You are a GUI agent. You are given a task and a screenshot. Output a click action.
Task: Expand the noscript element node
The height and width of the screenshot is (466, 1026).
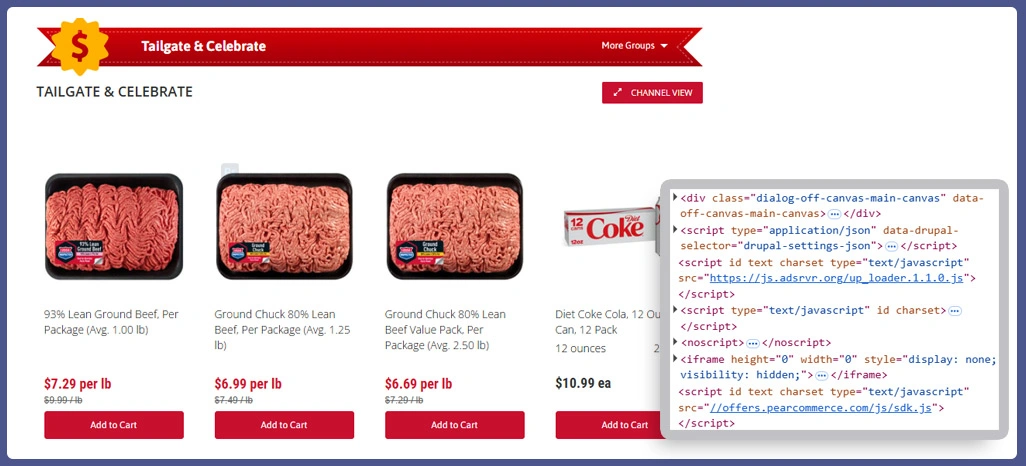(675, 342)
